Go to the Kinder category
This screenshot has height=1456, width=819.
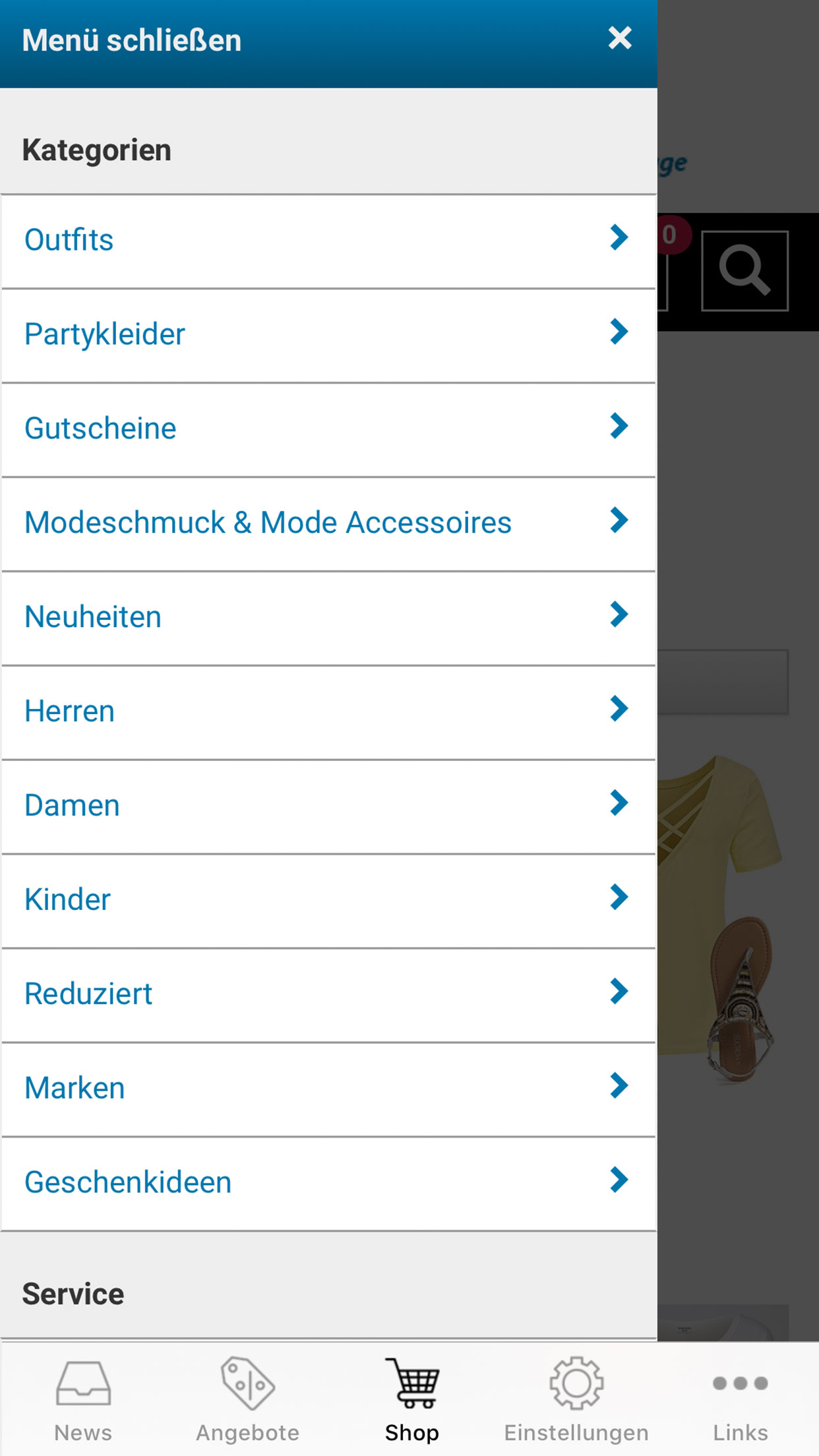click(x=67, y=900)
